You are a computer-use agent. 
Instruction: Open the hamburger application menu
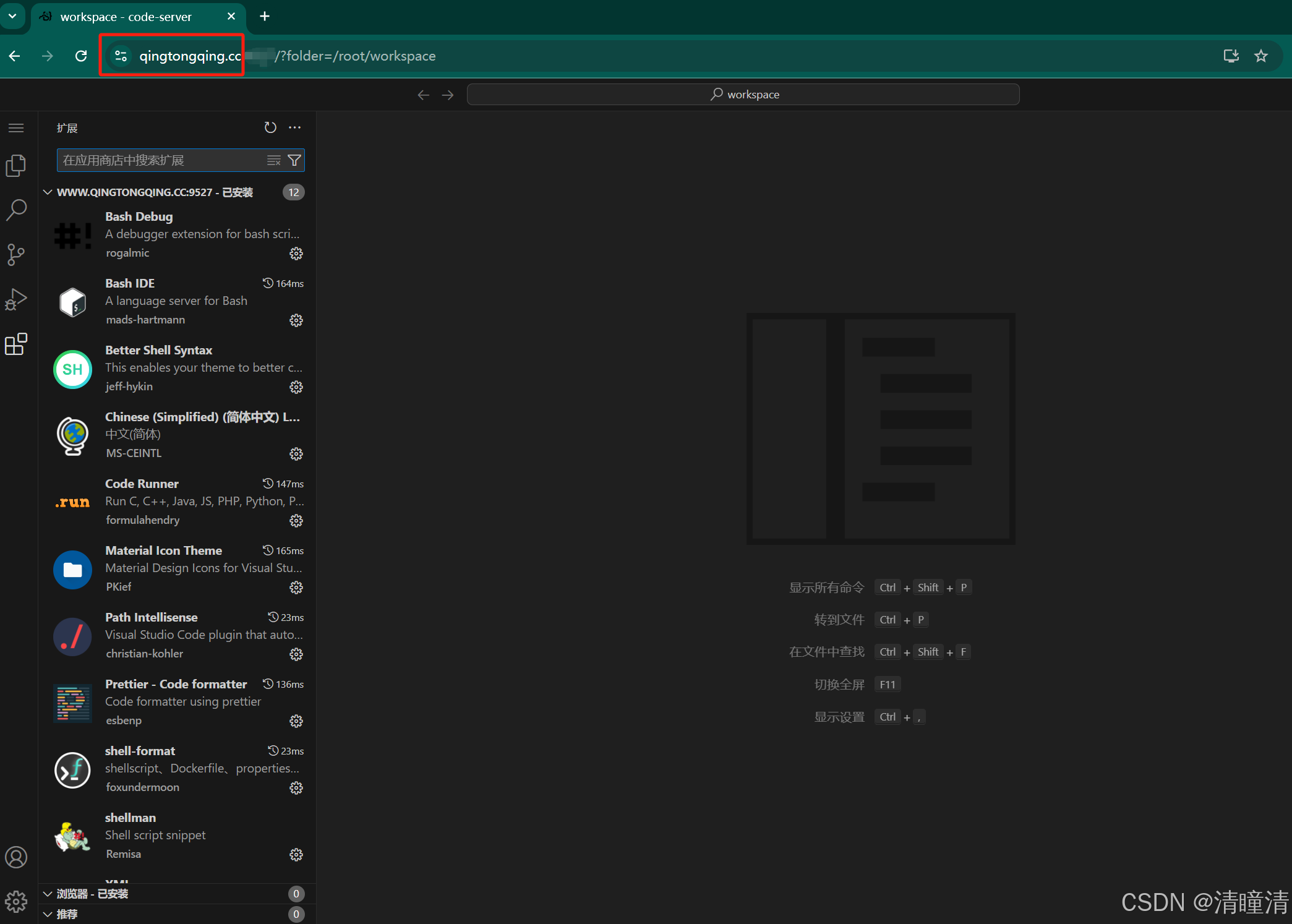(16, 128)
